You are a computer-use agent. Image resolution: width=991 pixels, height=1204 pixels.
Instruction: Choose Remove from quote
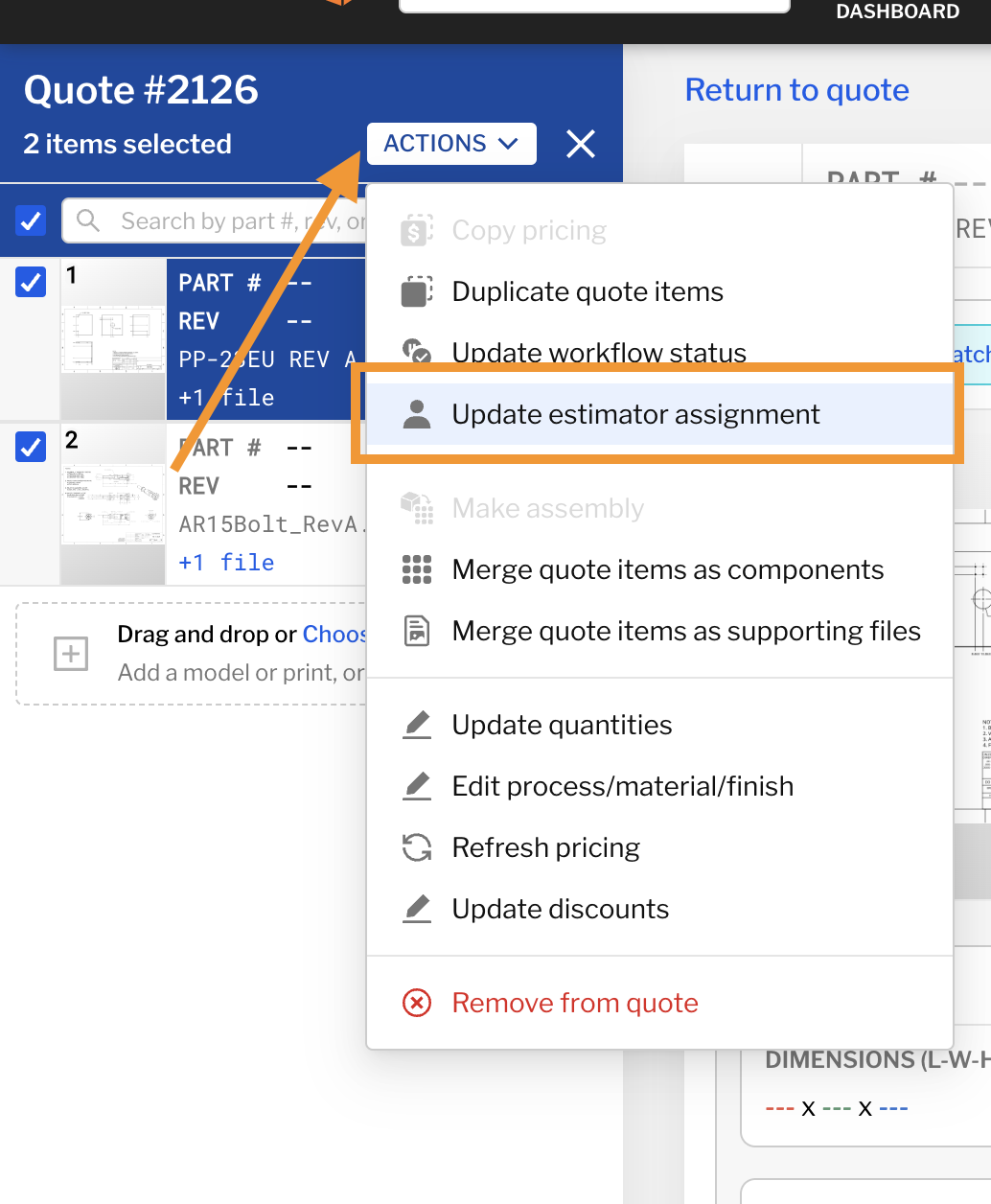660,1003
